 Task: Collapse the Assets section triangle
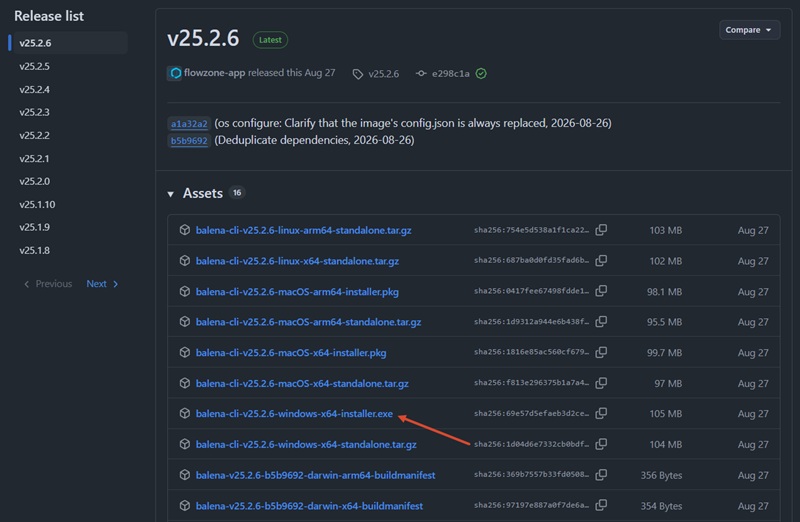(x=170, y=194)
